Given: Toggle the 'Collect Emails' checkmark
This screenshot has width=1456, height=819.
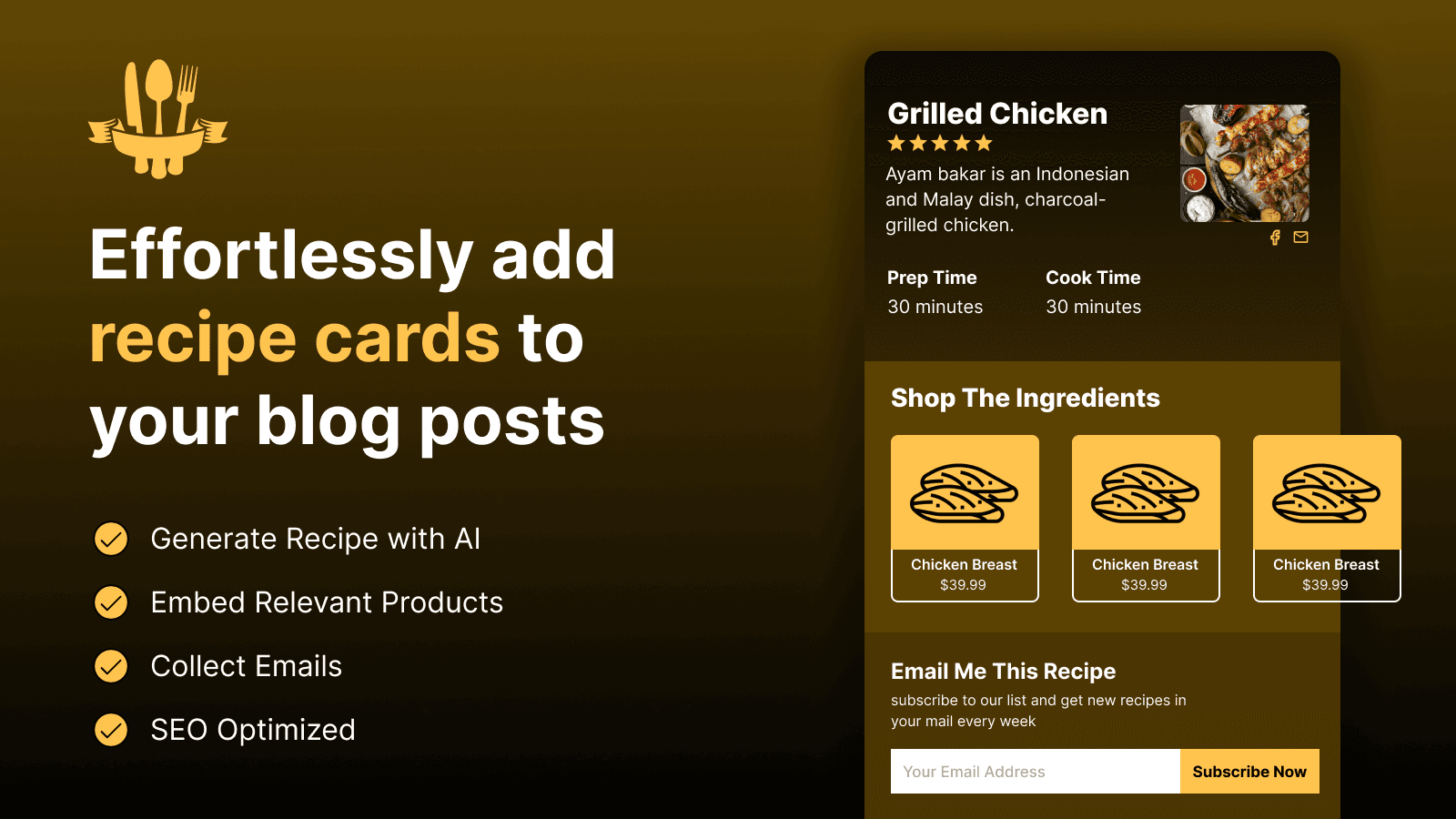Looking at the screenshot, I should coord(110,666).
